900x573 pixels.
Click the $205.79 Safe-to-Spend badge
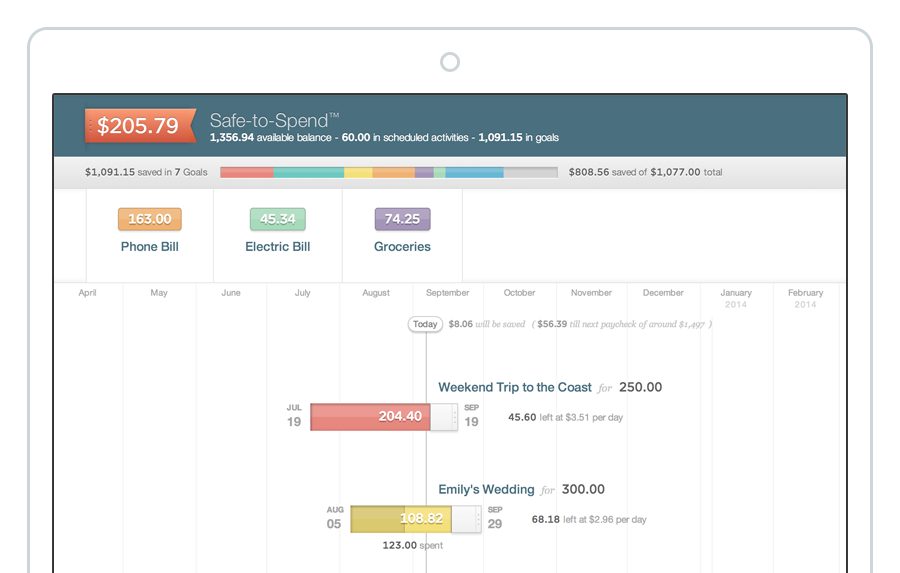[x=139, y=126]
